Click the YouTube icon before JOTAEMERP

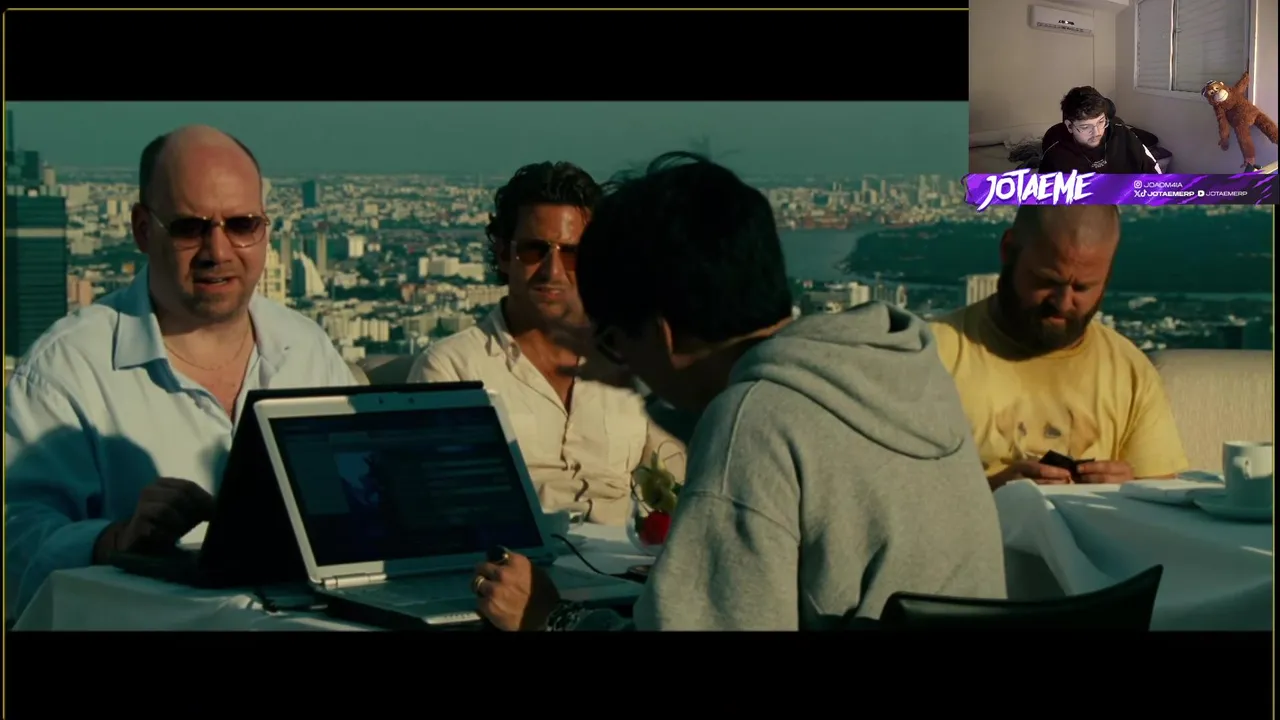[x=1201, y=194]
